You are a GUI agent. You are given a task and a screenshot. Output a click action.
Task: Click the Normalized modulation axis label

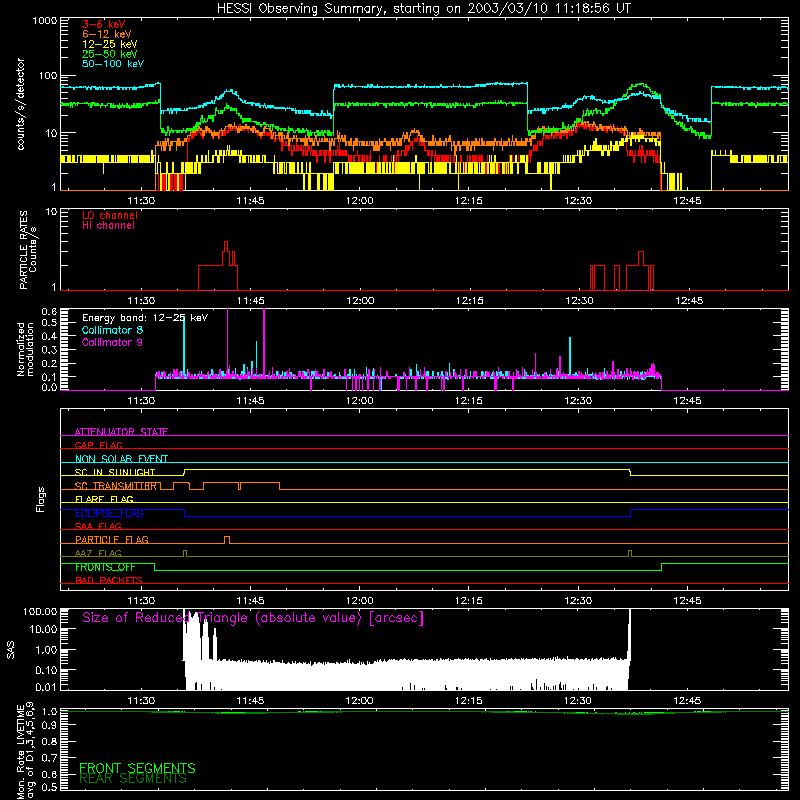(x=26, y=349)
